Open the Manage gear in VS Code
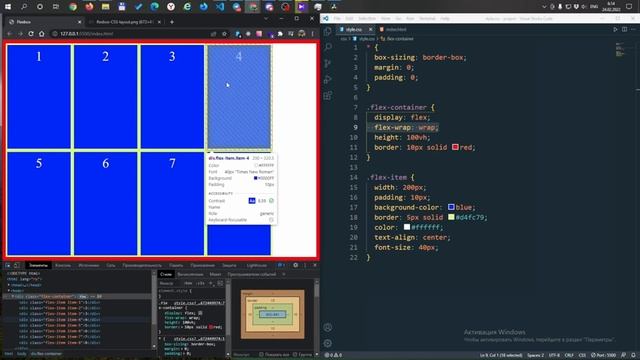This screenshot has width=640, height=360. pyautogui.click(x=328, y=343)
